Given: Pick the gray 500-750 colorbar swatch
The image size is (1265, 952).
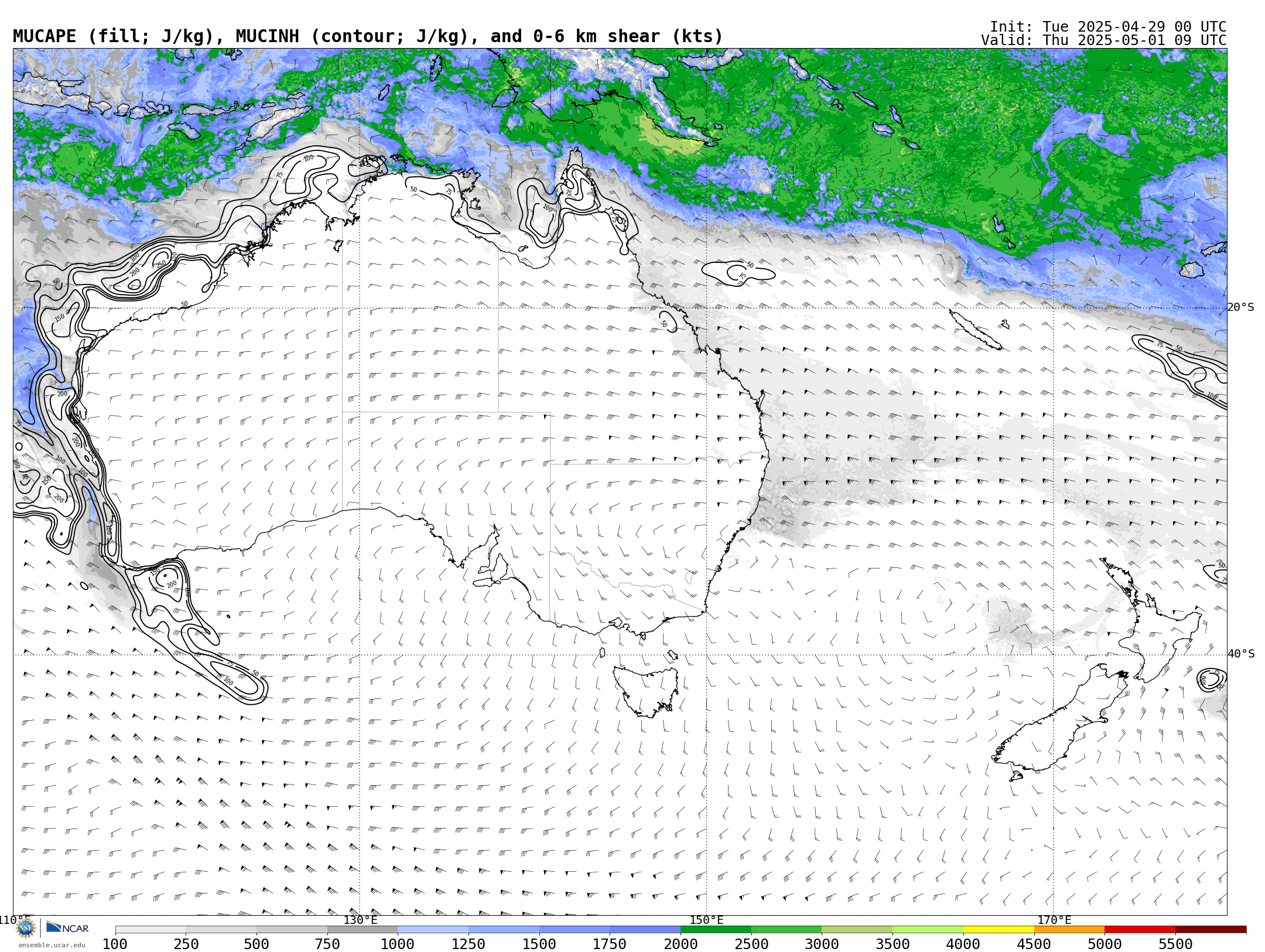Looking at the screenshot, I should click(292, 930).
